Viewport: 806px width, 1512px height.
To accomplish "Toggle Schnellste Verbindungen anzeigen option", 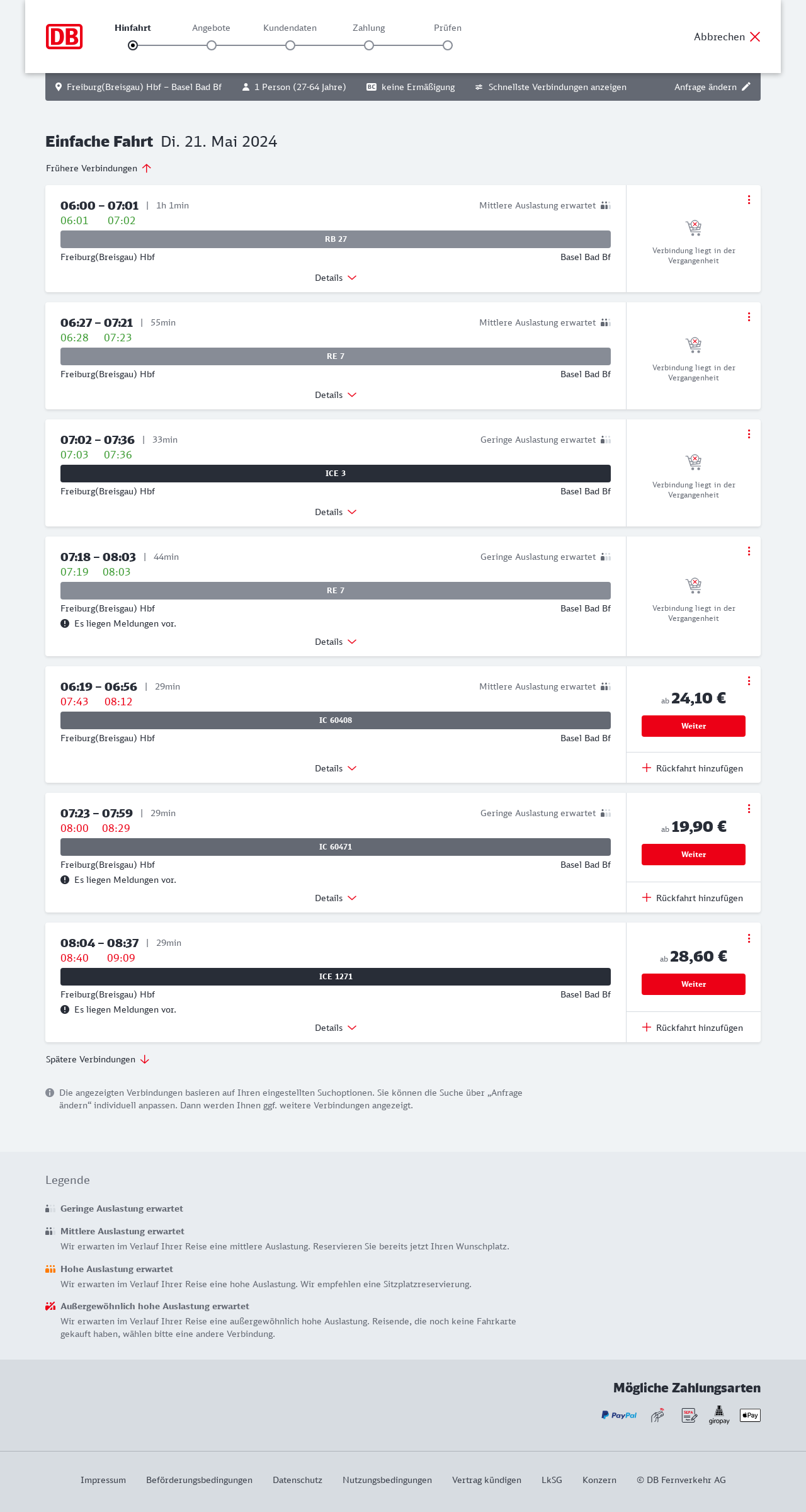I will 550,87.
